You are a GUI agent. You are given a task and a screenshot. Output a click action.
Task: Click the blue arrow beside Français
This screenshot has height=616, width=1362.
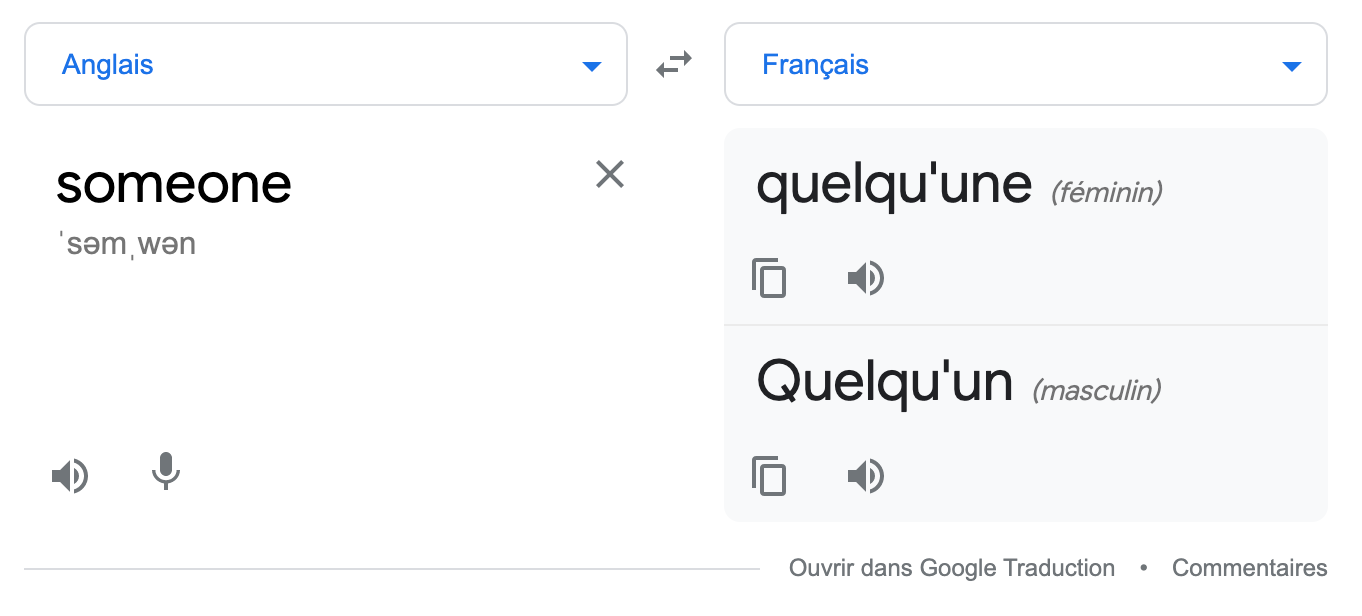[1292, 67]
